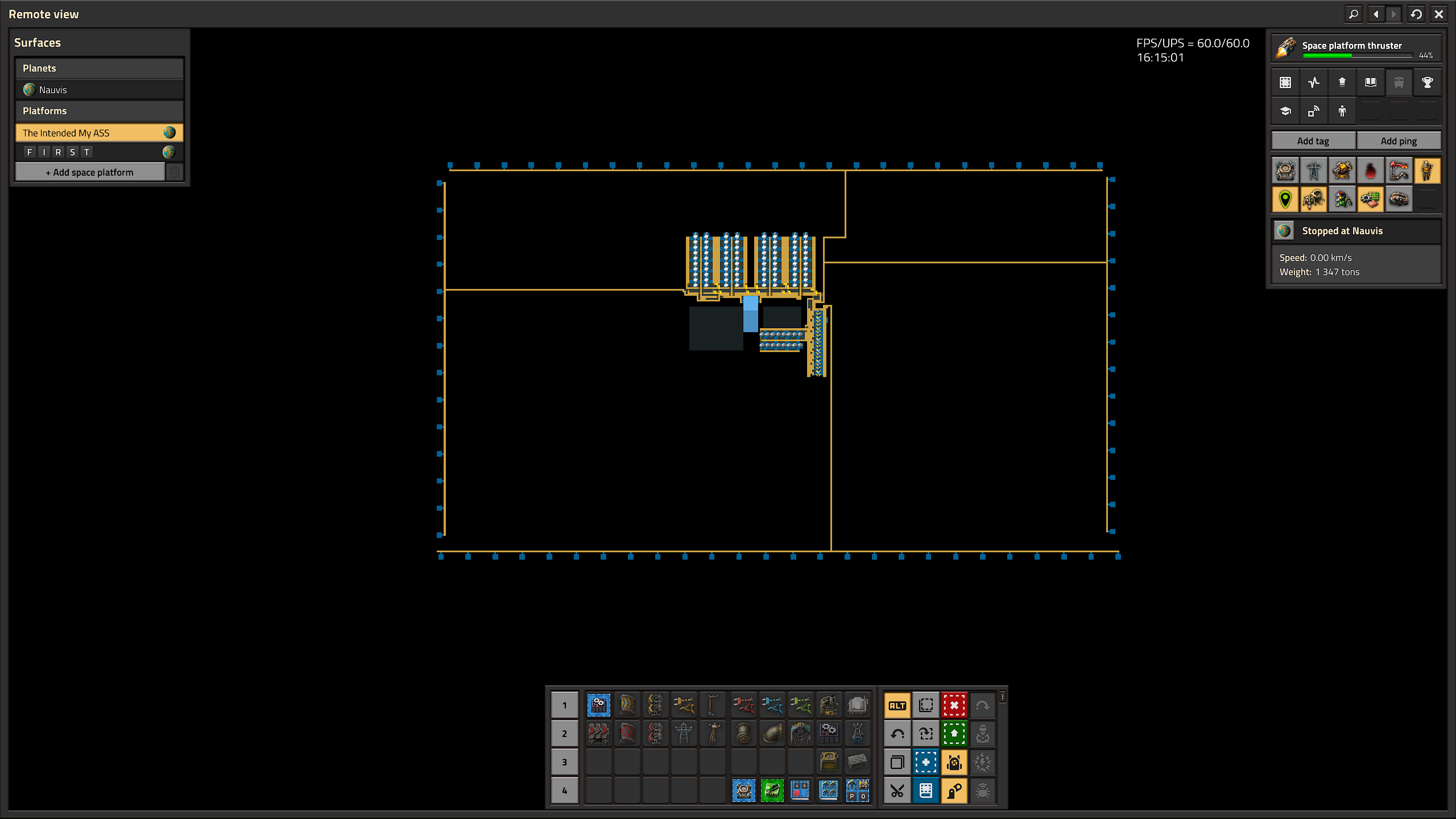1456x819 pixels.
Task: Toggle the recipe icons map overlay
Action: (x=1371, y=199)
